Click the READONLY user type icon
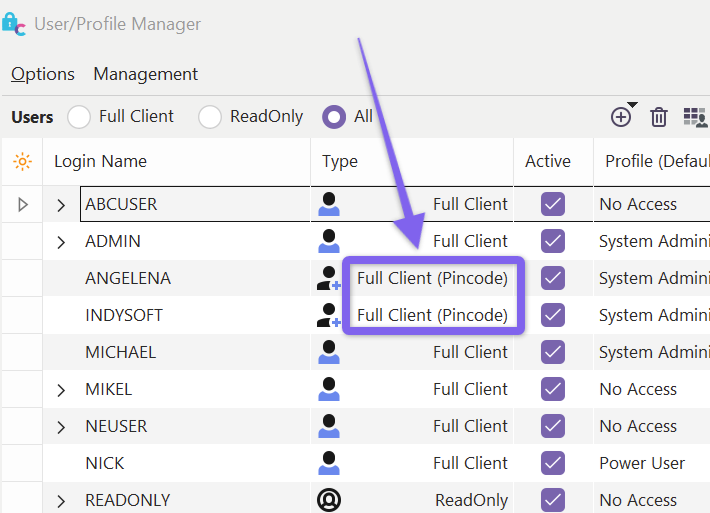This screenshot has height=513, width=710. point(328,500)
